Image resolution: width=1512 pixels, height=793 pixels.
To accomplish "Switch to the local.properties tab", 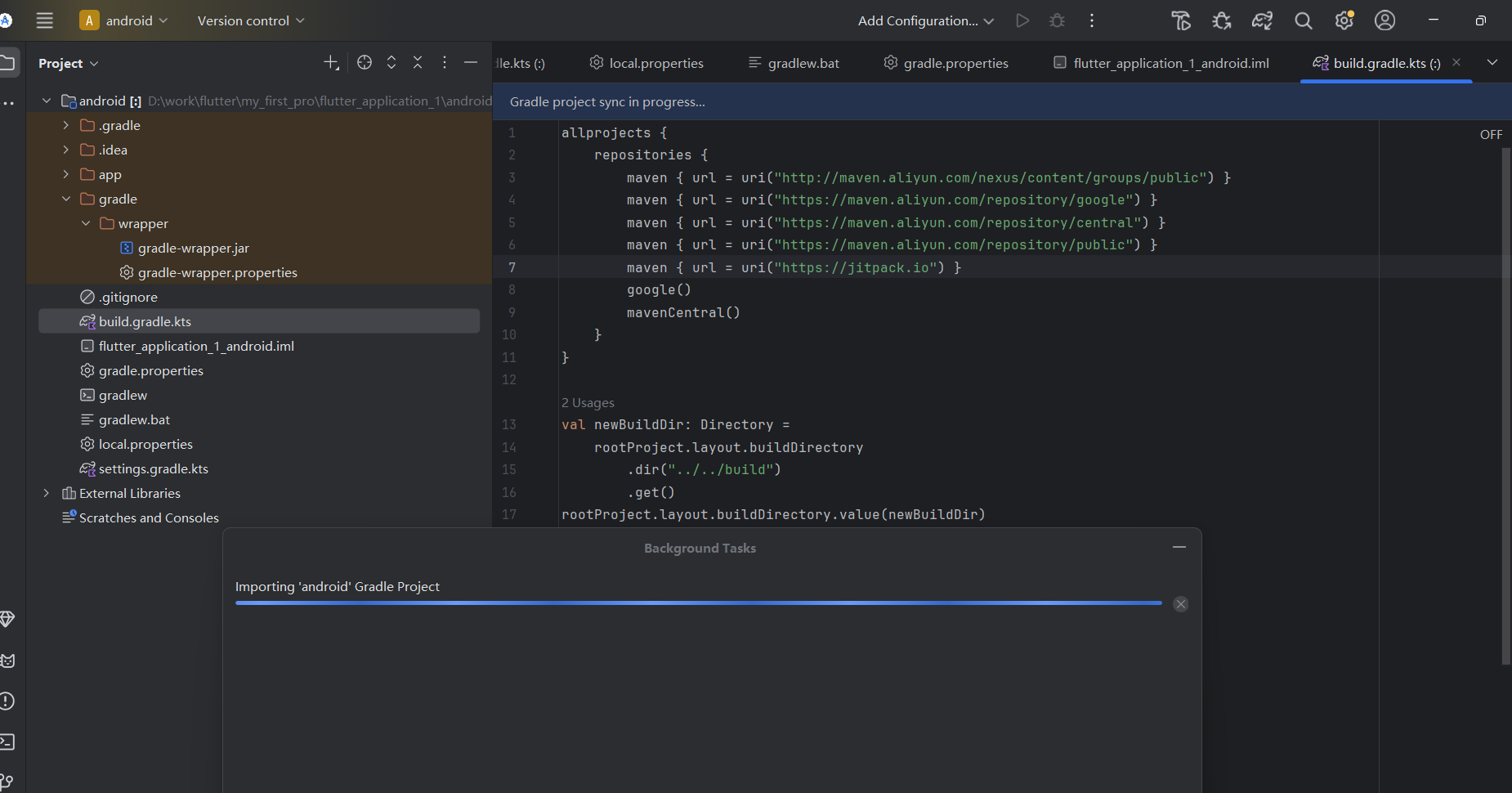I will [x=646, y=63].
